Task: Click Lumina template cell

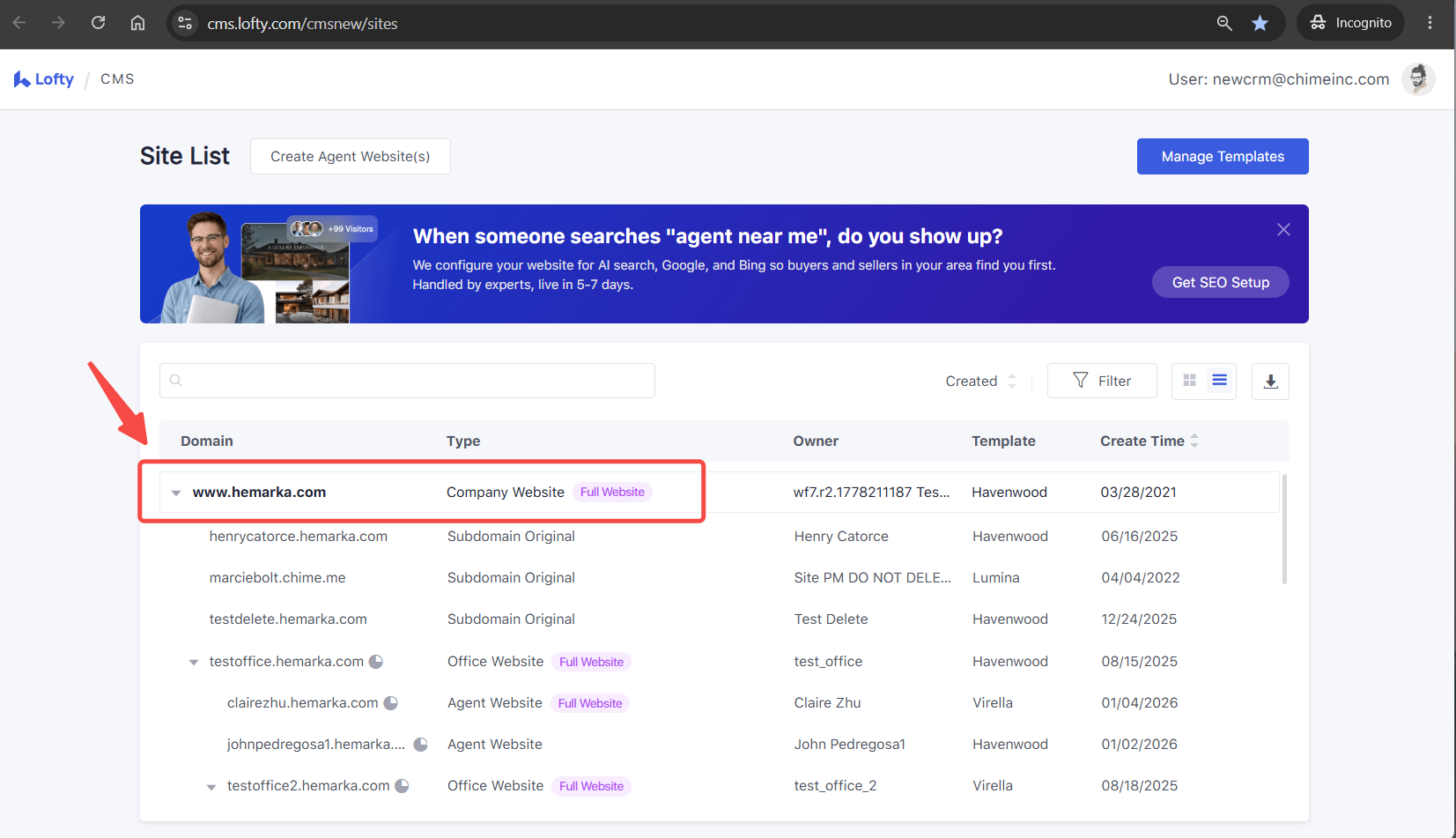Action: click(996, 577)
